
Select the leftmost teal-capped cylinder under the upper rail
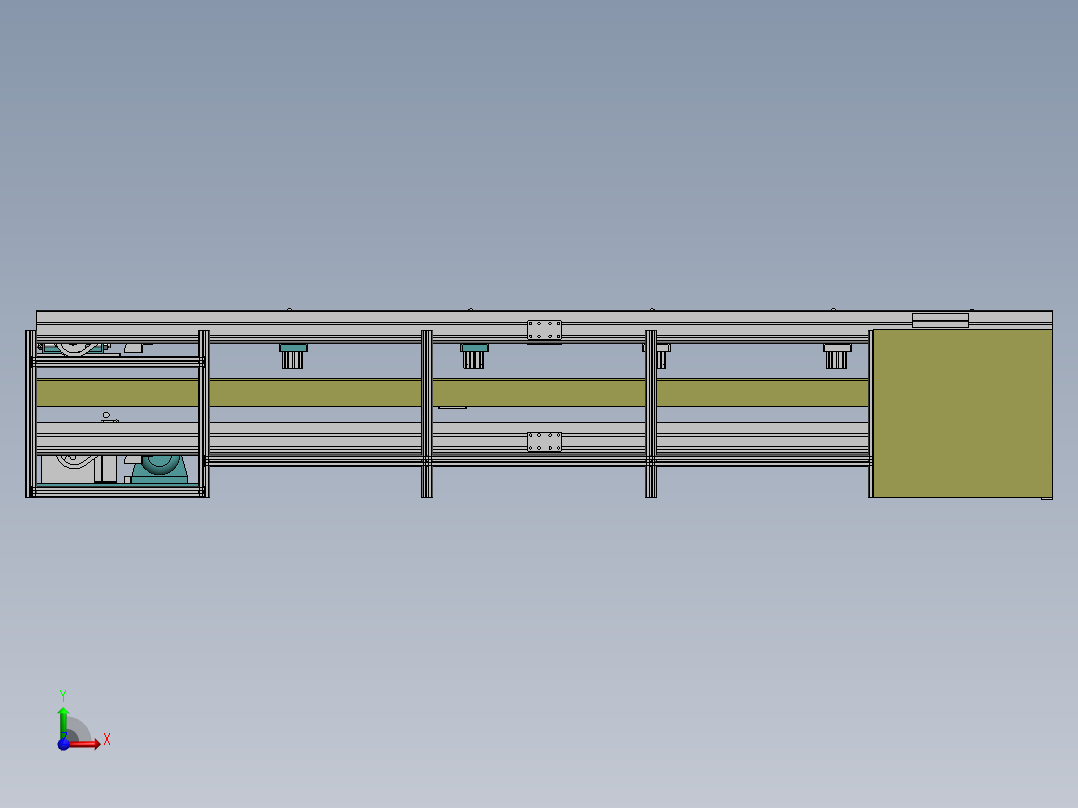(293, 356)
